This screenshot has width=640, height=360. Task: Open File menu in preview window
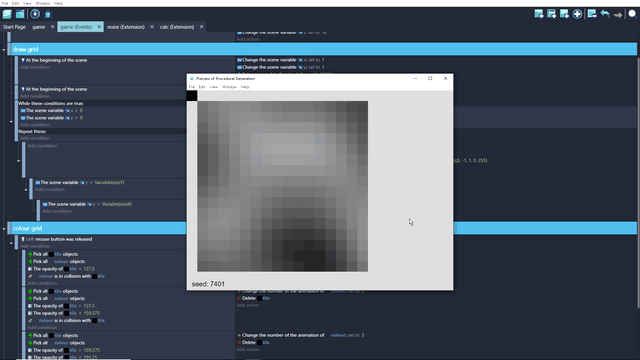tap(191, 87)
